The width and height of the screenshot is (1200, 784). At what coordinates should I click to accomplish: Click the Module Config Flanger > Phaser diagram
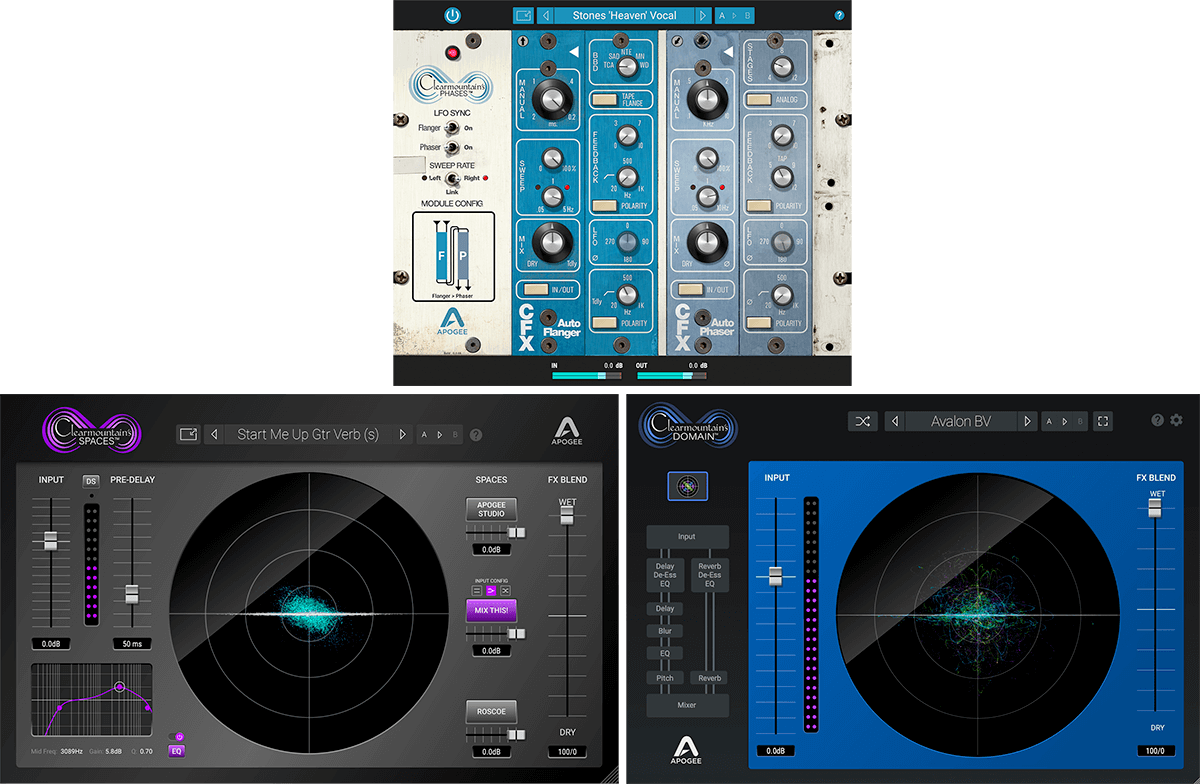pyautogui.click(x=453, y=256)
